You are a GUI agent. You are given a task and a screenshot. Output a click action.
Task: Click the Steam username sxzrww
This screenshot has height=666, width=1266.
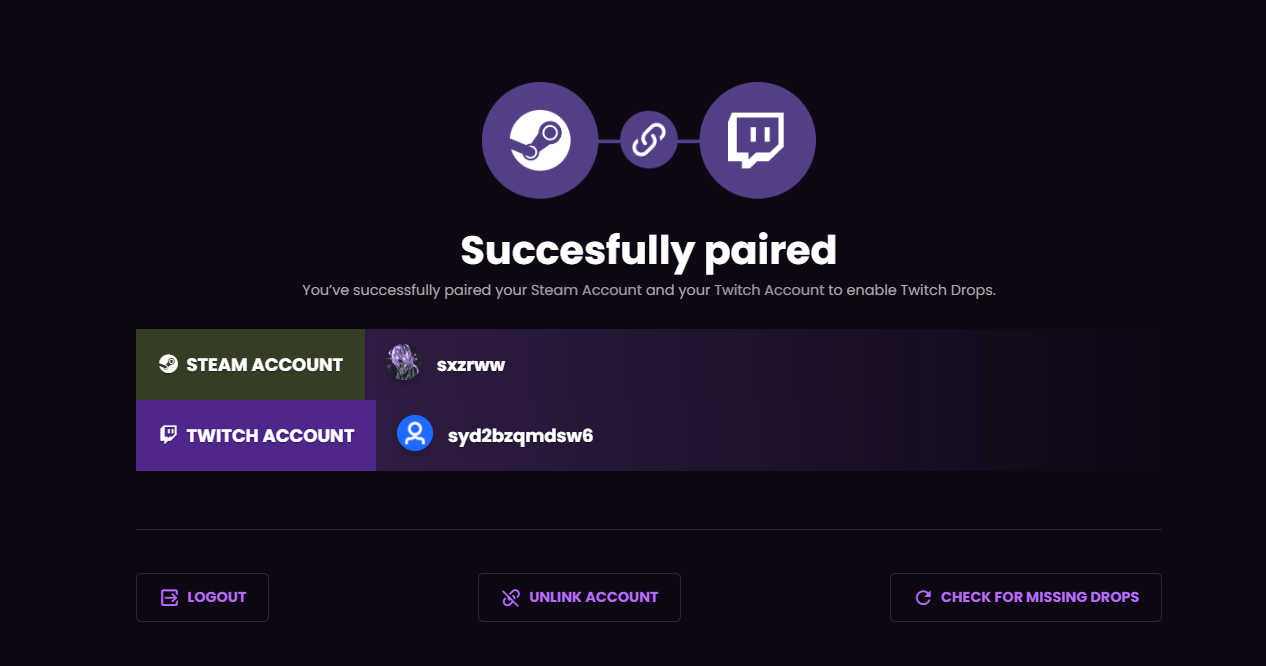pyautogui.click(x=471, y=365)
